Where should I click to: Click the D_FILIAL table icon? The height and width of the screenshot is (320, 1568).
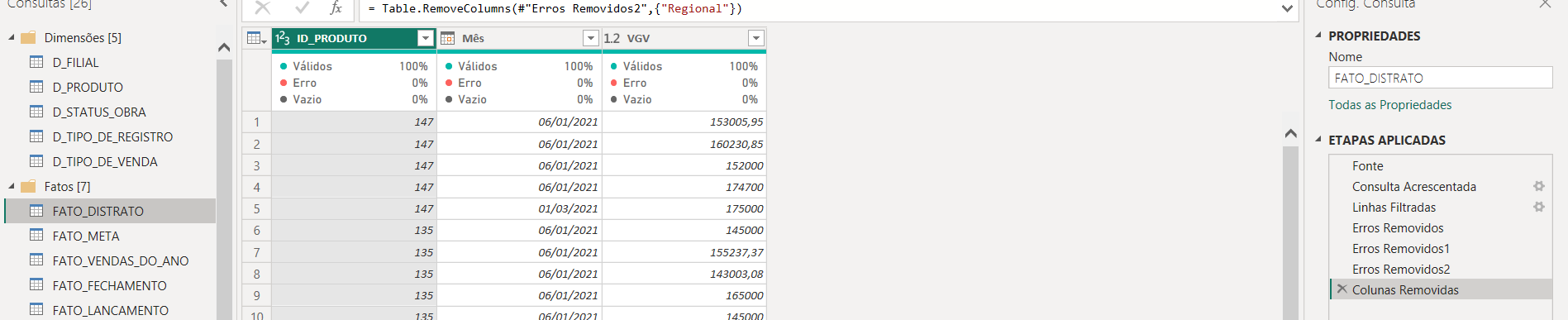36,62
